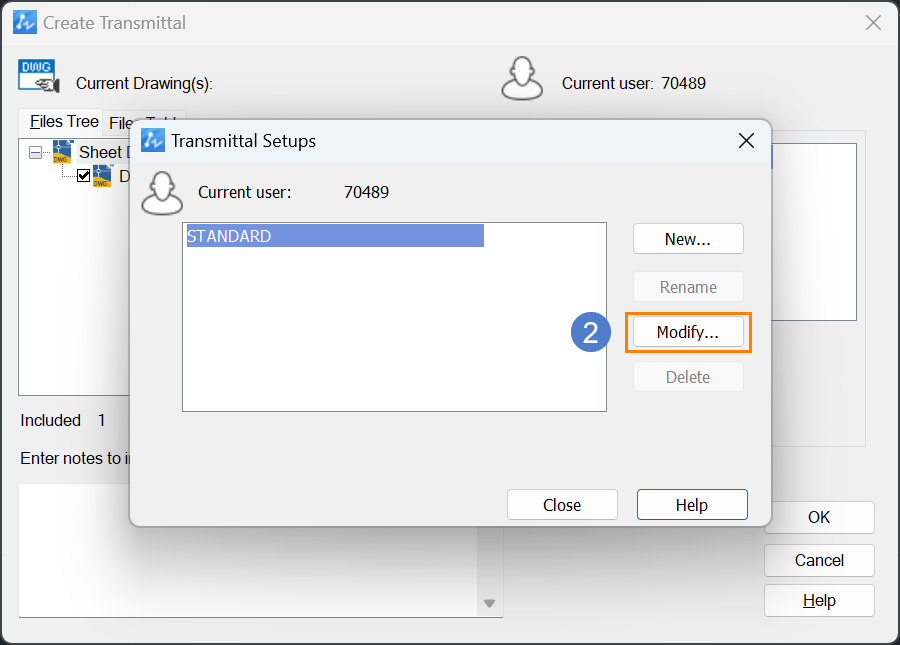Click the user avatar icon in Create Transmittal
Image resolution: width=900 pixels, height=645 pixels.
click(522, 79)
